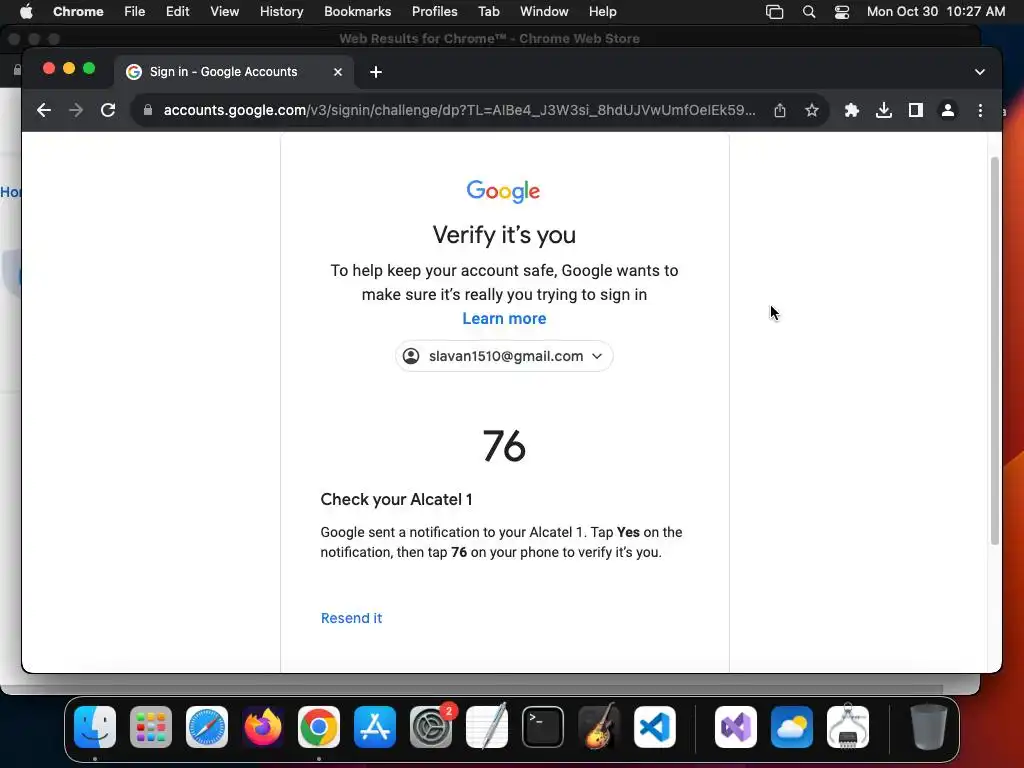Click the date and time in menu bar
1024x768 pixels.
coord(936,12)
